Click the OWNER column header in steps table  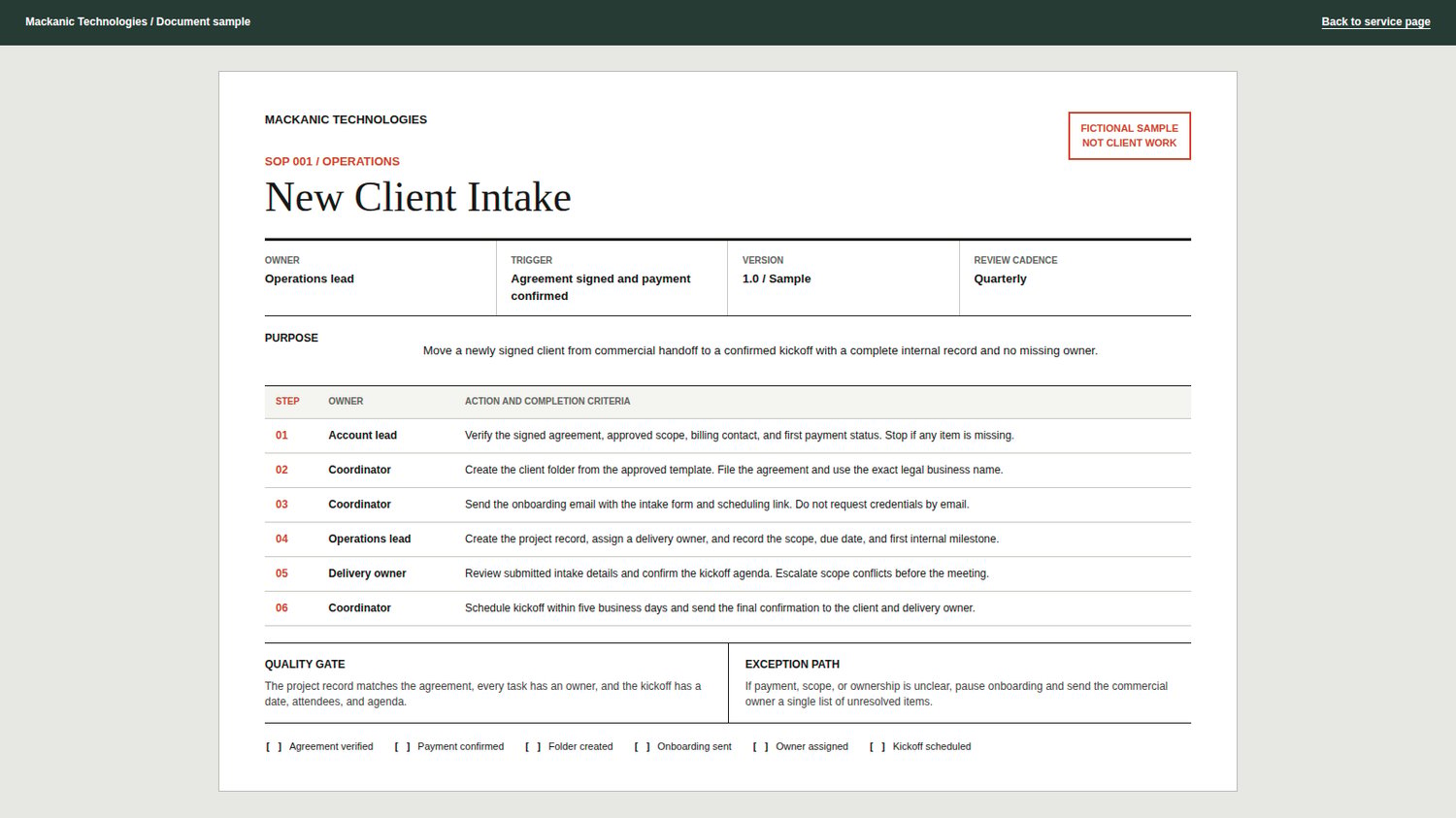click(346, 401)
